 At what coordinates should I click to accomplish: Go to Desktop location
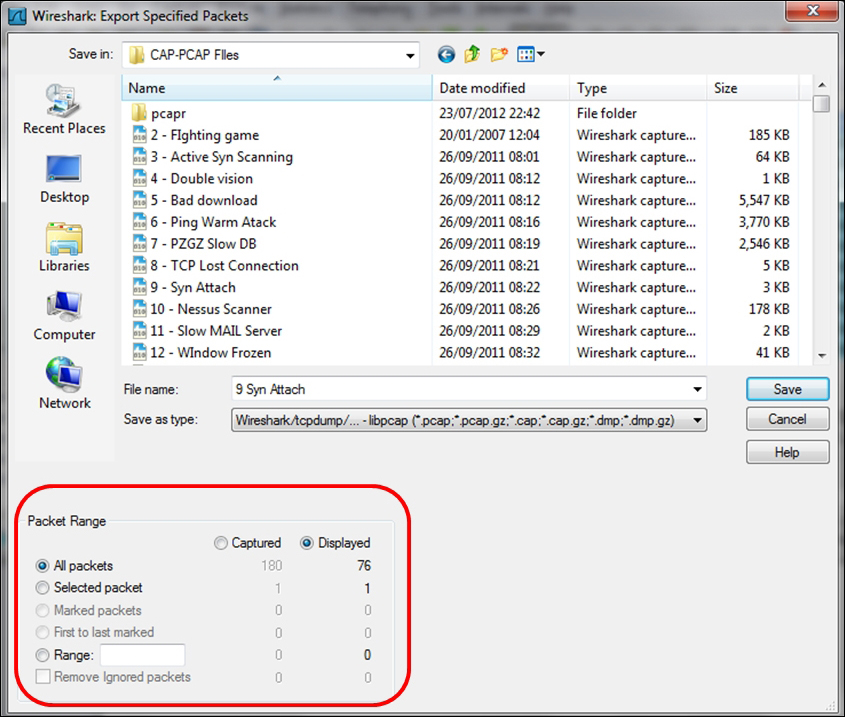pyautogui.click(x=64, y=179)
